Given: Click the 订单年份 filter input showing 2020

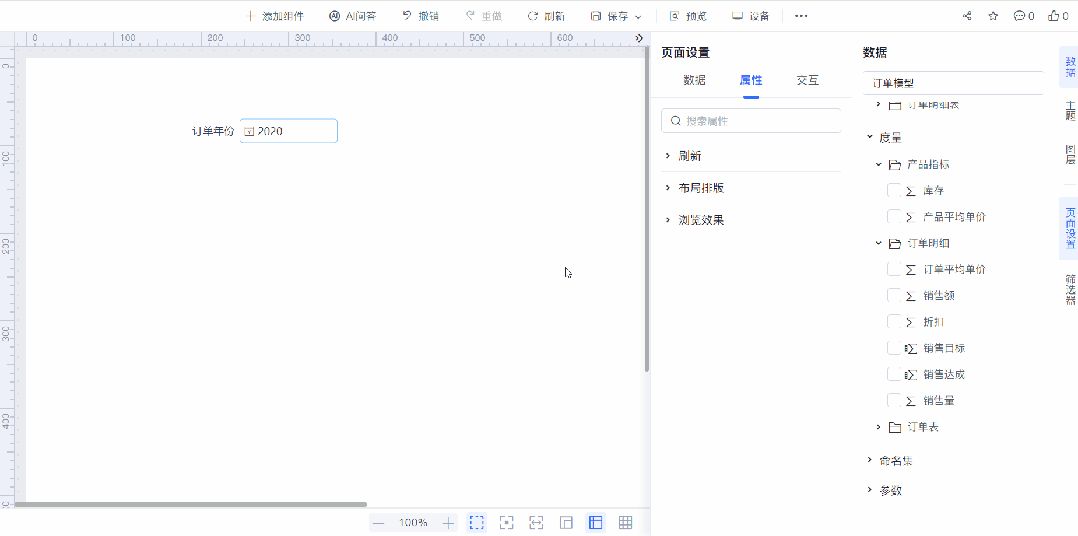Looking at the screenshot, I should click(289, 131).
